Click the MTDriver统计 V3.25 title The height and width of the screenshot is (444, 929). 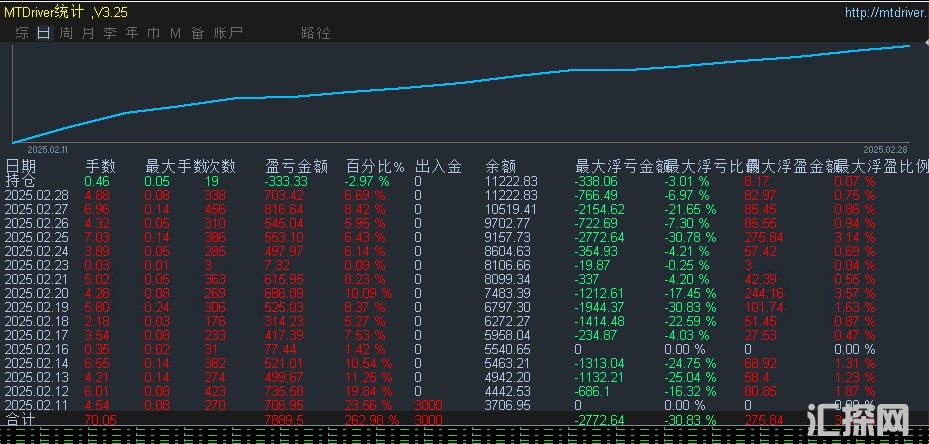click(x=66, y=12)
